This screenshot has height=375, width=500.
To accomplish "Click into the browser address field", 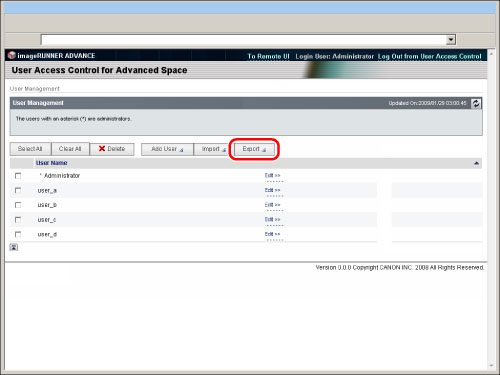I will pos(243,40).
